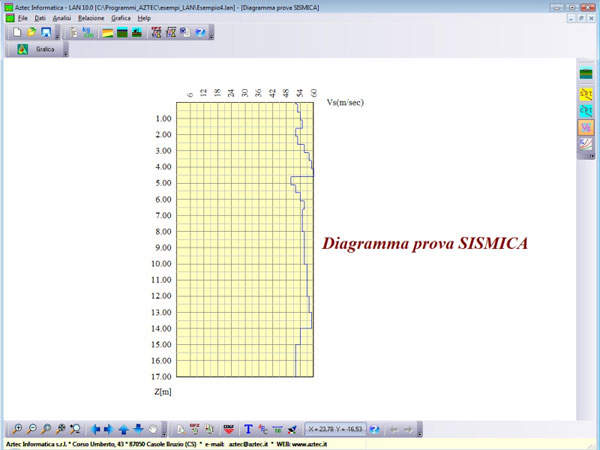The height and width of the screenshot is (450, 600).
Task: Open the Relazione menu
Action: click(91, 18)
